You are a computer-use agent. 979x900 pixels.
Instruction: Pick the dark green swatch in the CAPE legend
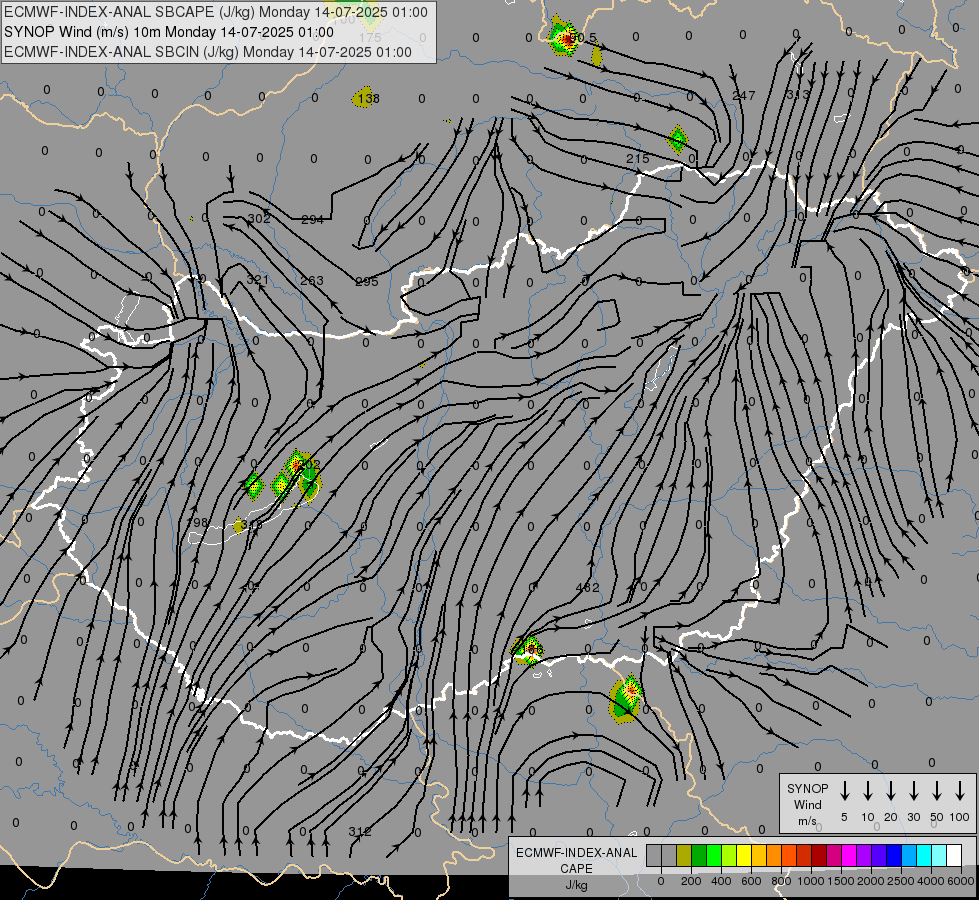(699, 856)
